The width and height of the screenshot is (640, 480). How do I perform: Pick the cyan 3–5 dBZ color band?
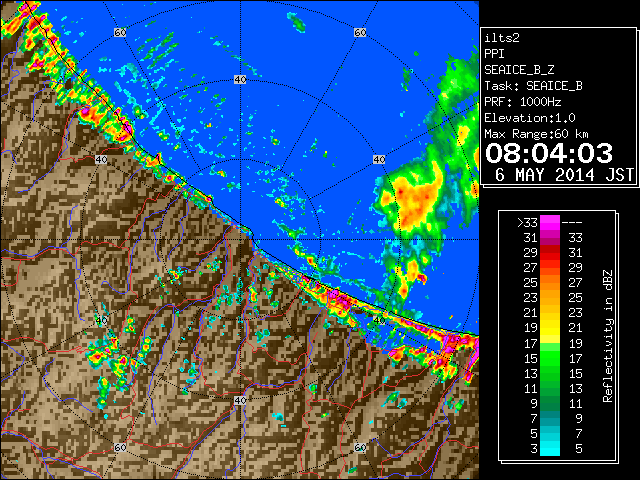pos(550,449)
